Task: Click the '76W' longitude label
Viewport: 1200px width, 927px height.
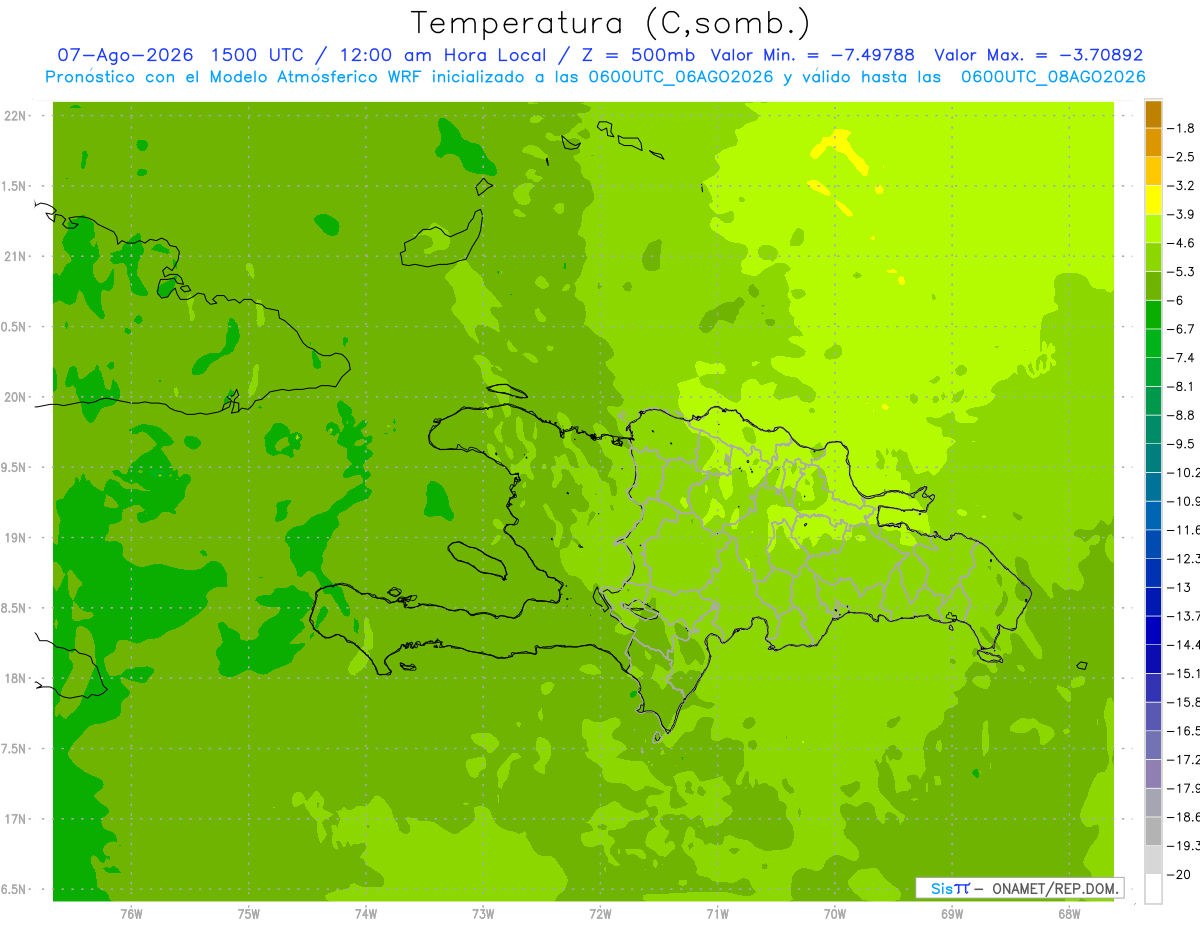Action: click(131, 914)
